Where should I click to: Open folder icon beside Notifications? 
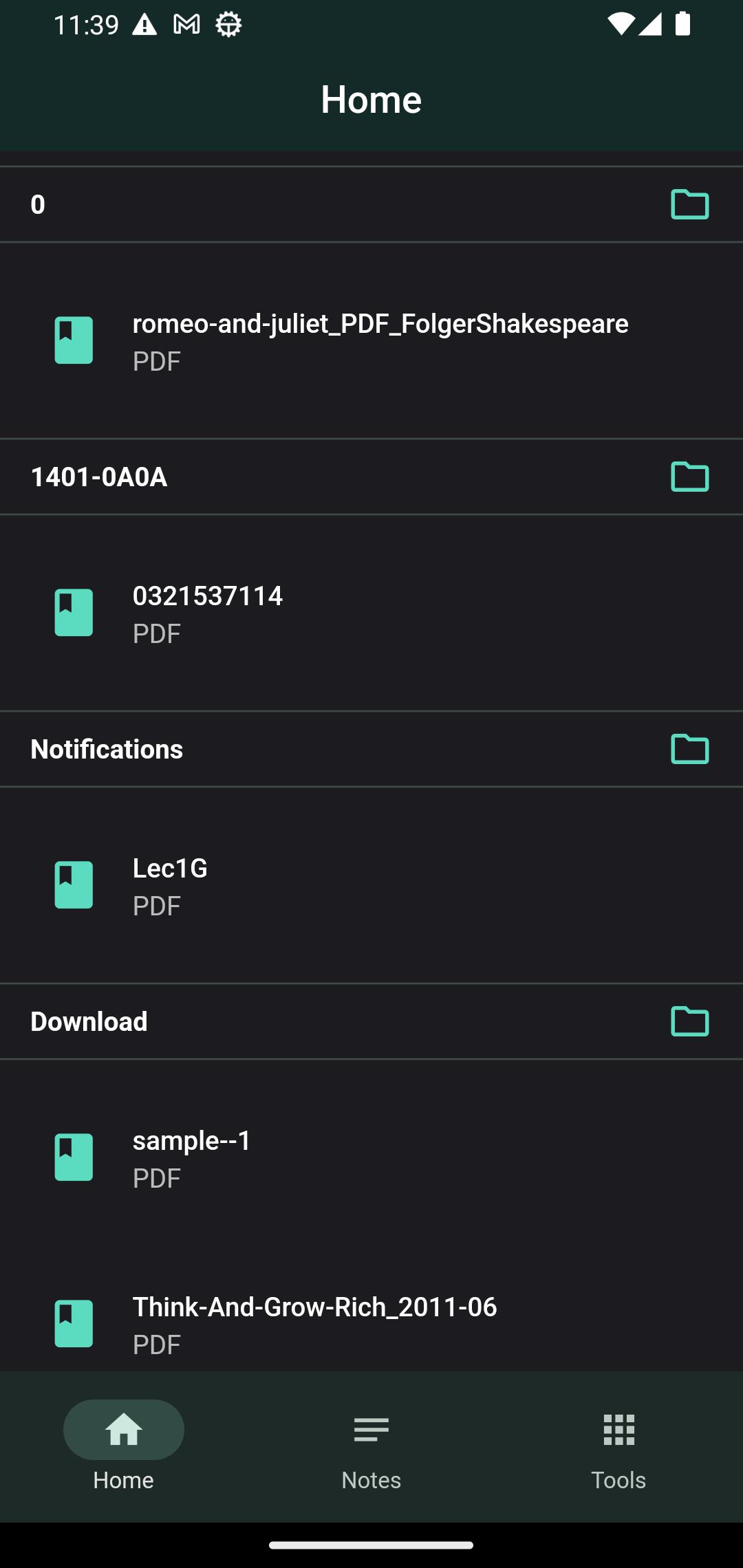(689, 749)
